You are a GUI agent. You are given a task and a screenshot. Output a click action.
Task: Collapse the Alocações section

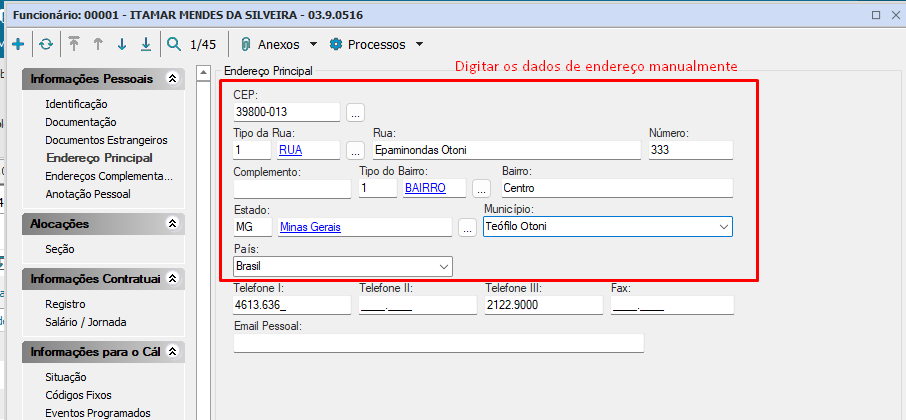click(x=172, y=224)
